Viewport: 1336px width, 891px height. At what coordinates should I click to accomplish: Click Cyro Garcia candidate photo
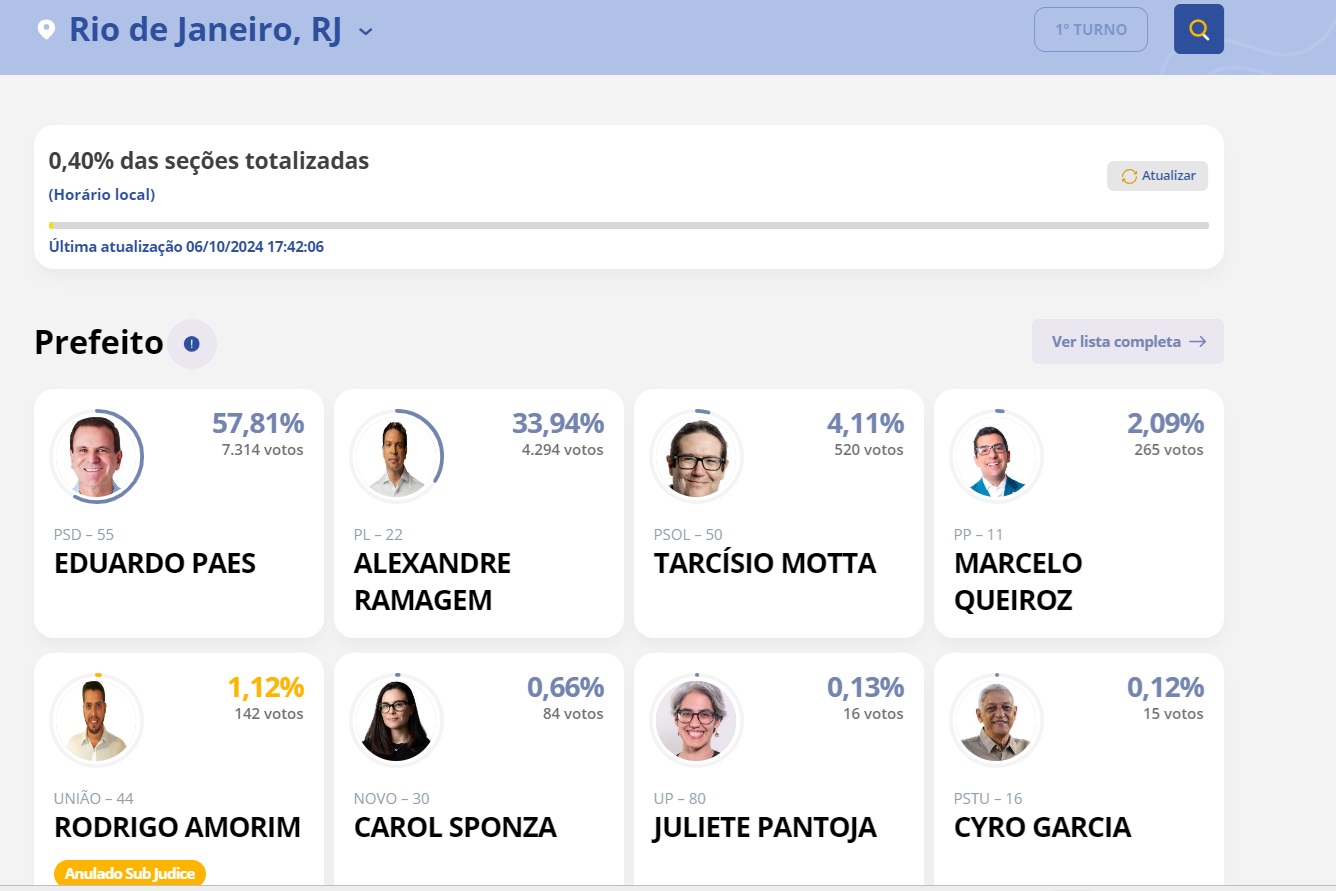coord(996,721)
